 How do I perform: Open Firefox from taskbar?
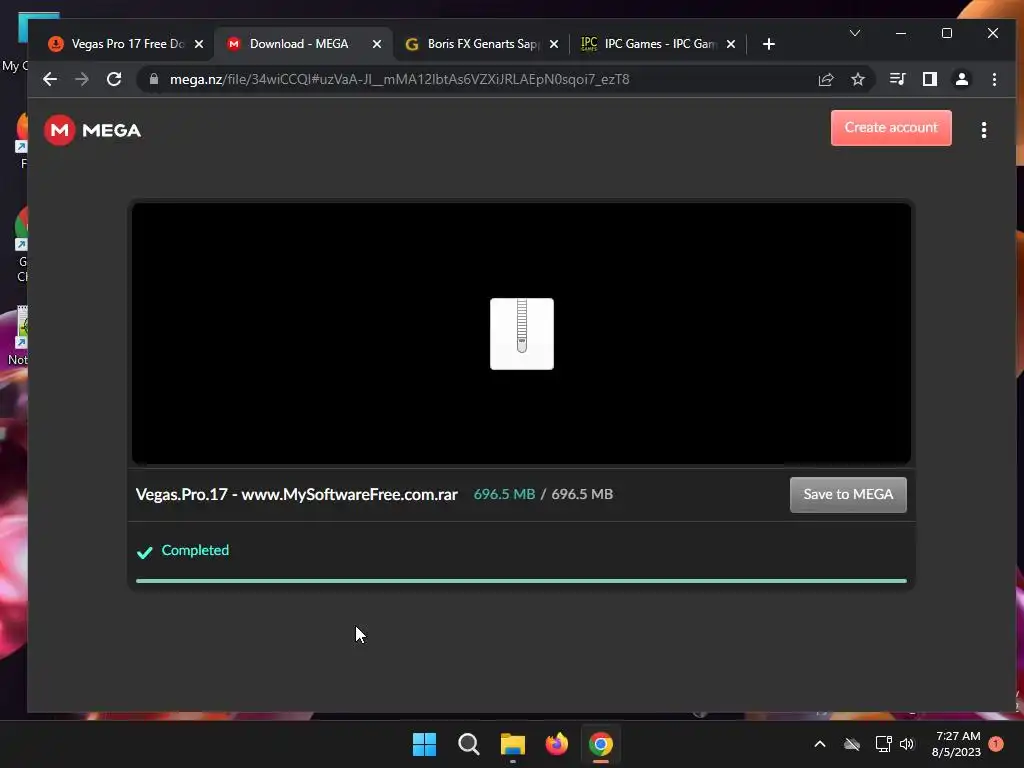coord(556,744)
